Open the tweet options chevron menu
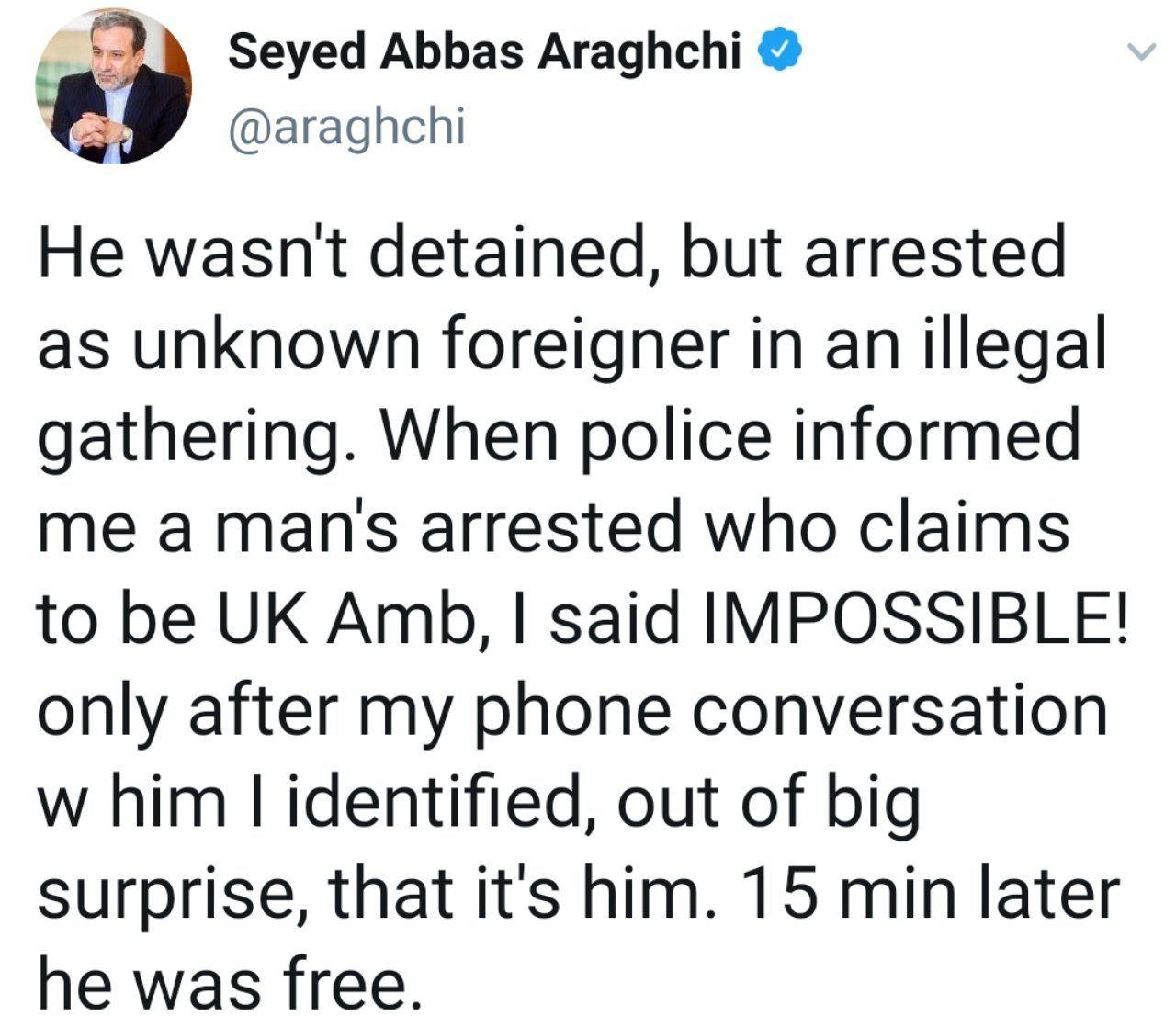The width and height of the screenshot is (1176, 1027). click(1139, 54)
